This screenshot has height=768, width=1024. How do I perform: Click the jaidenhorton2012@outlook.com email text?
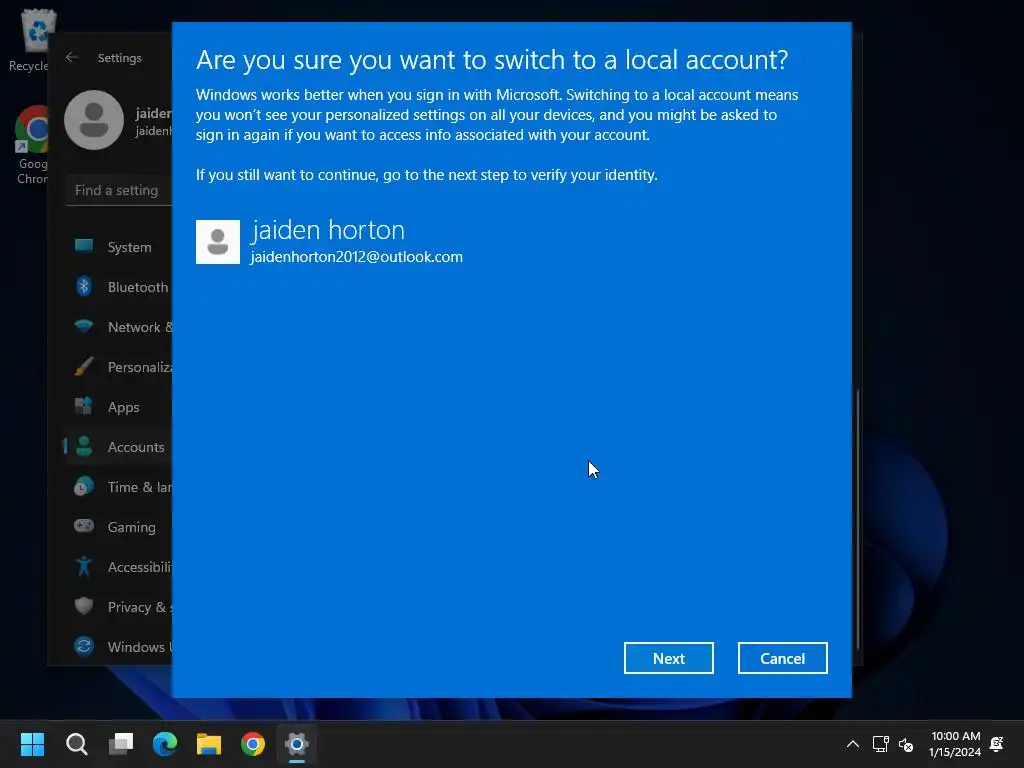(357, 257)
